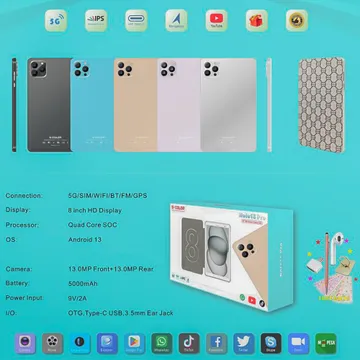Select the IPS display feature icon
The height and width of the screenshot is (360, 360).
pos(96,21)
